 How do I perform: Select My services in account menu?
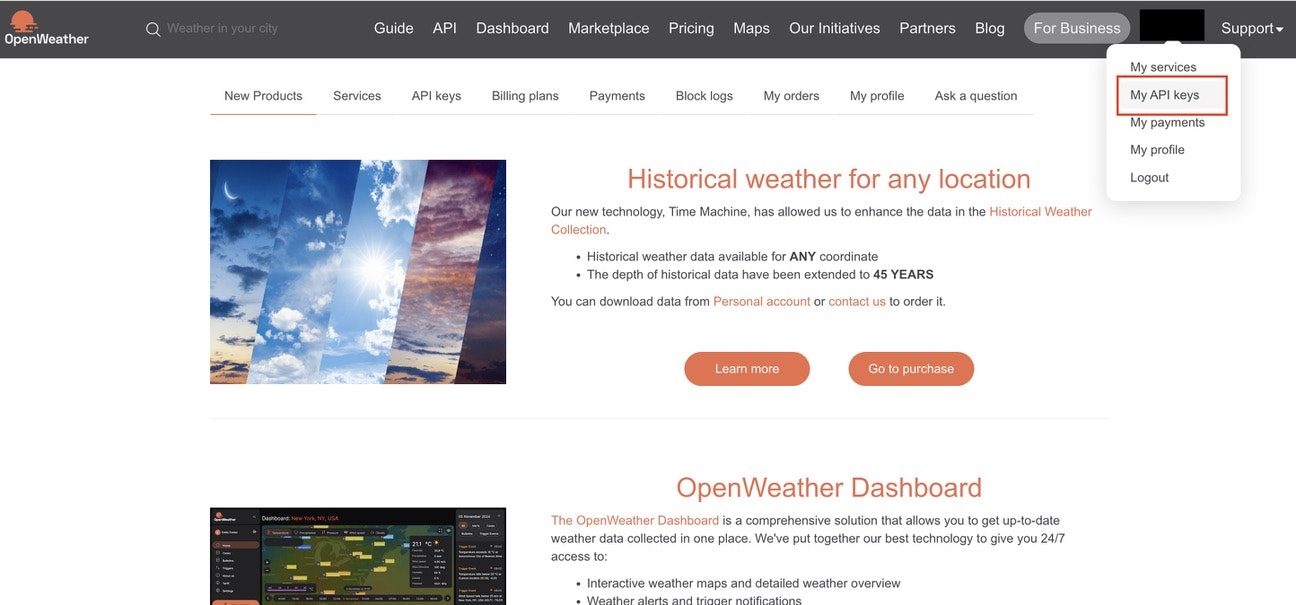pyautogui.click(x=1163, y=67)
